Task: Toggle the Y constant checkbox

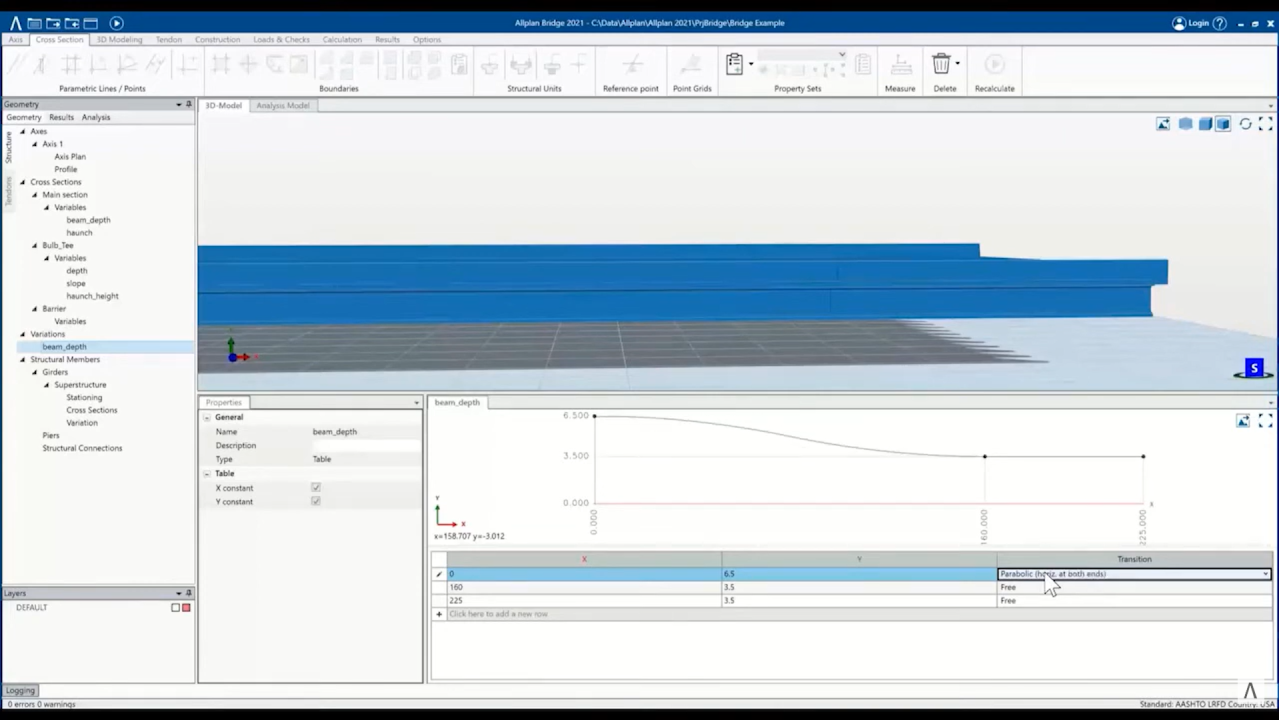Action: 315,501
